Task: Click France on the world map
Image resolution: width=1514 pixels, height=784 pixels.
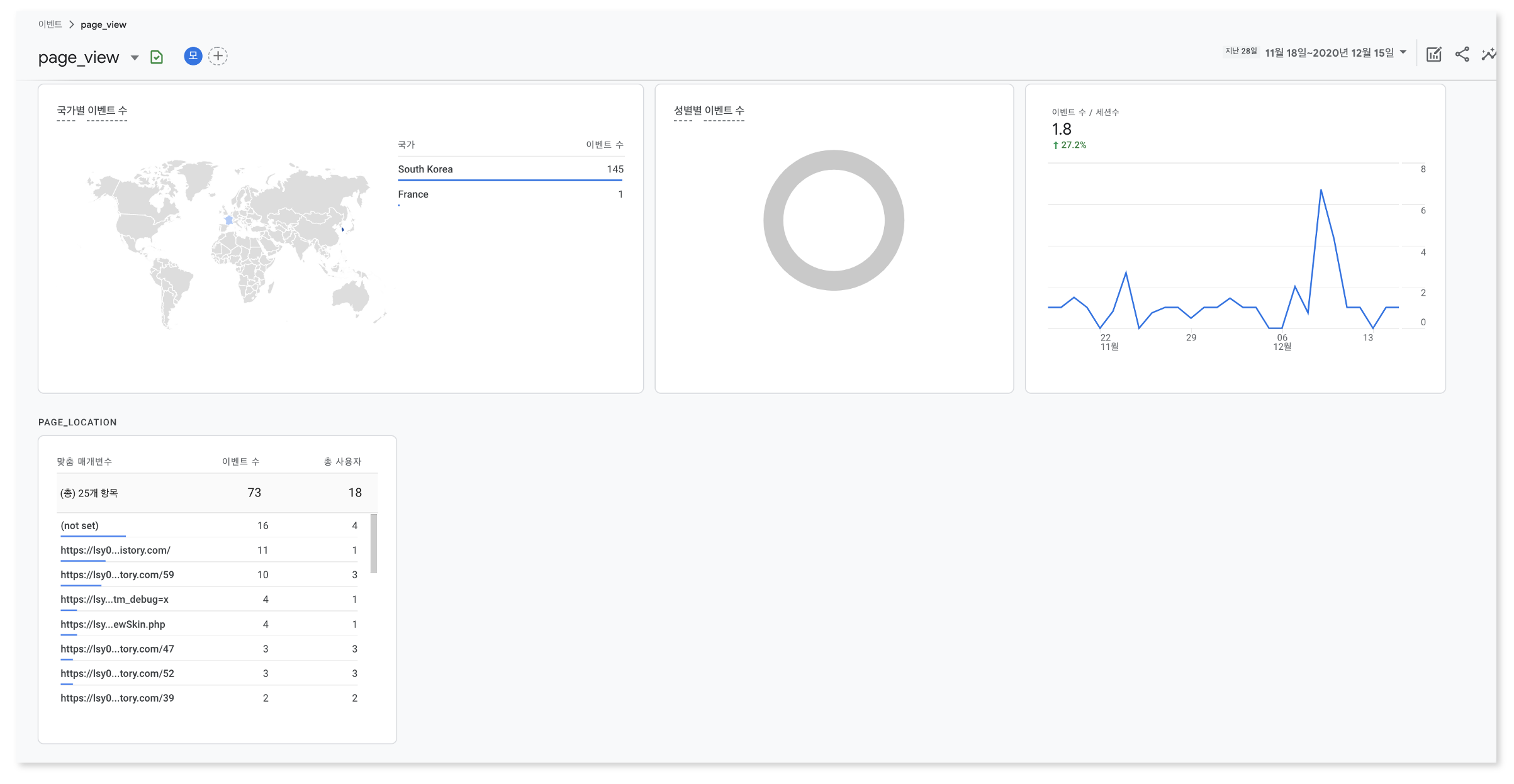Action: pyautogui.click(x=229, y=220)
